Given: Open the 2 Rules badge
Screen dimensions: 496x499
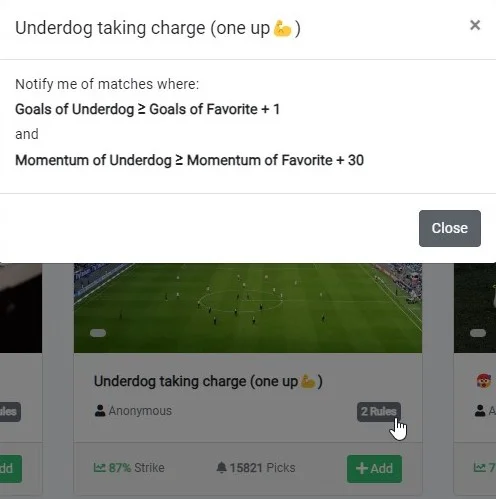Looking at the screenshot, I should [379, 412].
